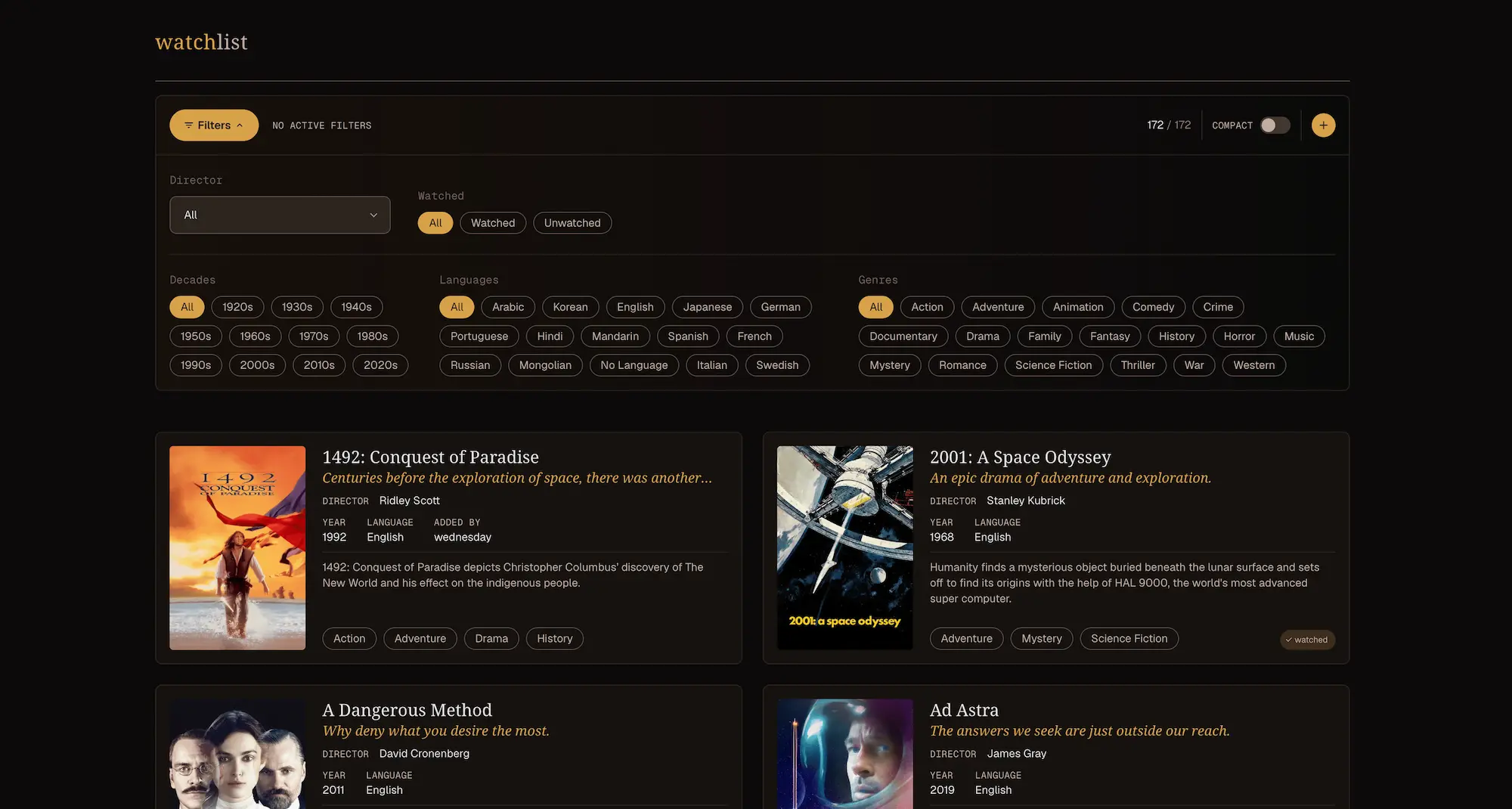Filter by Mandarin language
This screenshot has height=809, width=1512.
point(615,336)
